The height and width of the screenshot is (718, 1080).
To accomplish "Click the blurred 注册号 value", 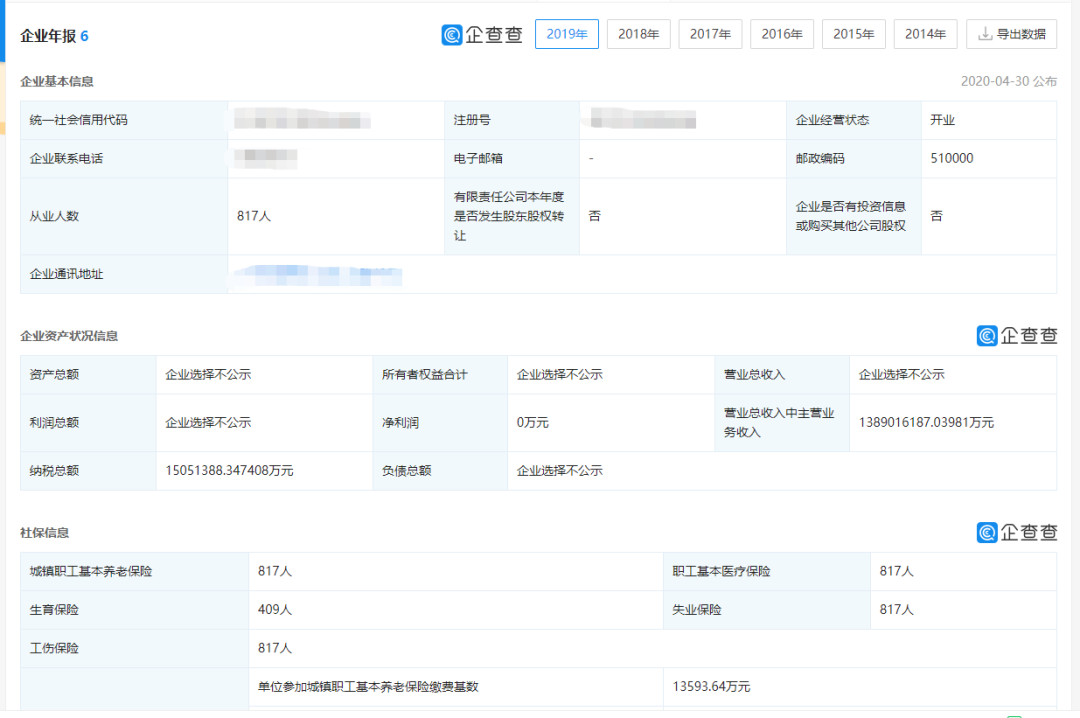I will (642, 121).
